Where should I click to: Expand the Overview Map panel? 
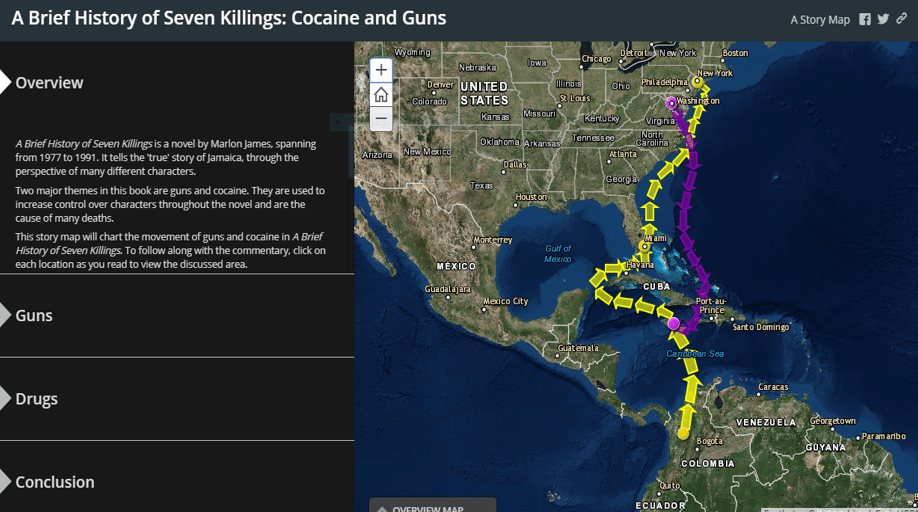[x=432, y=506]
